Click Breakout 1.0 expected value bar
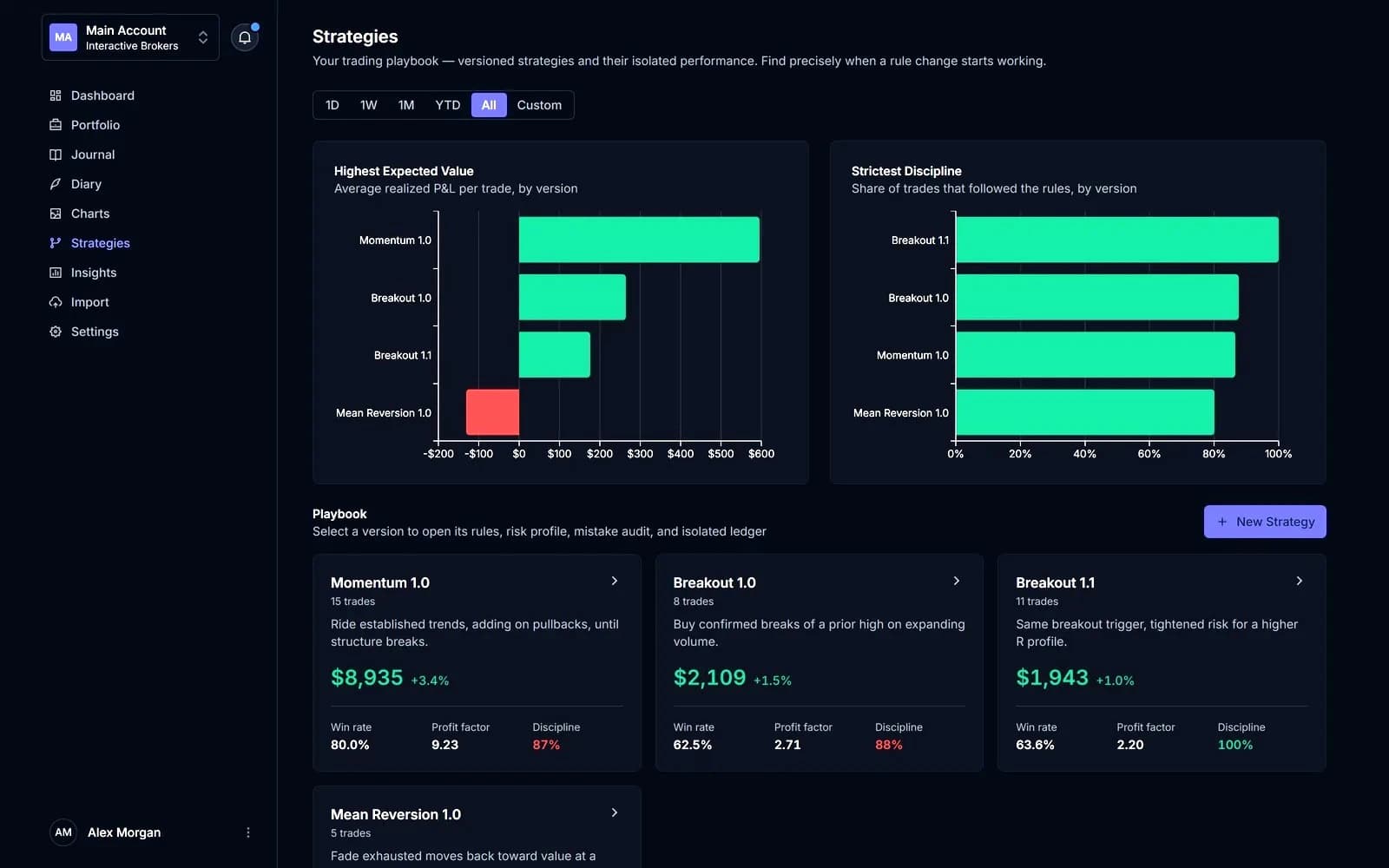Image resolution: width=1389 pixels, height=868 pixels. (572, 297)
